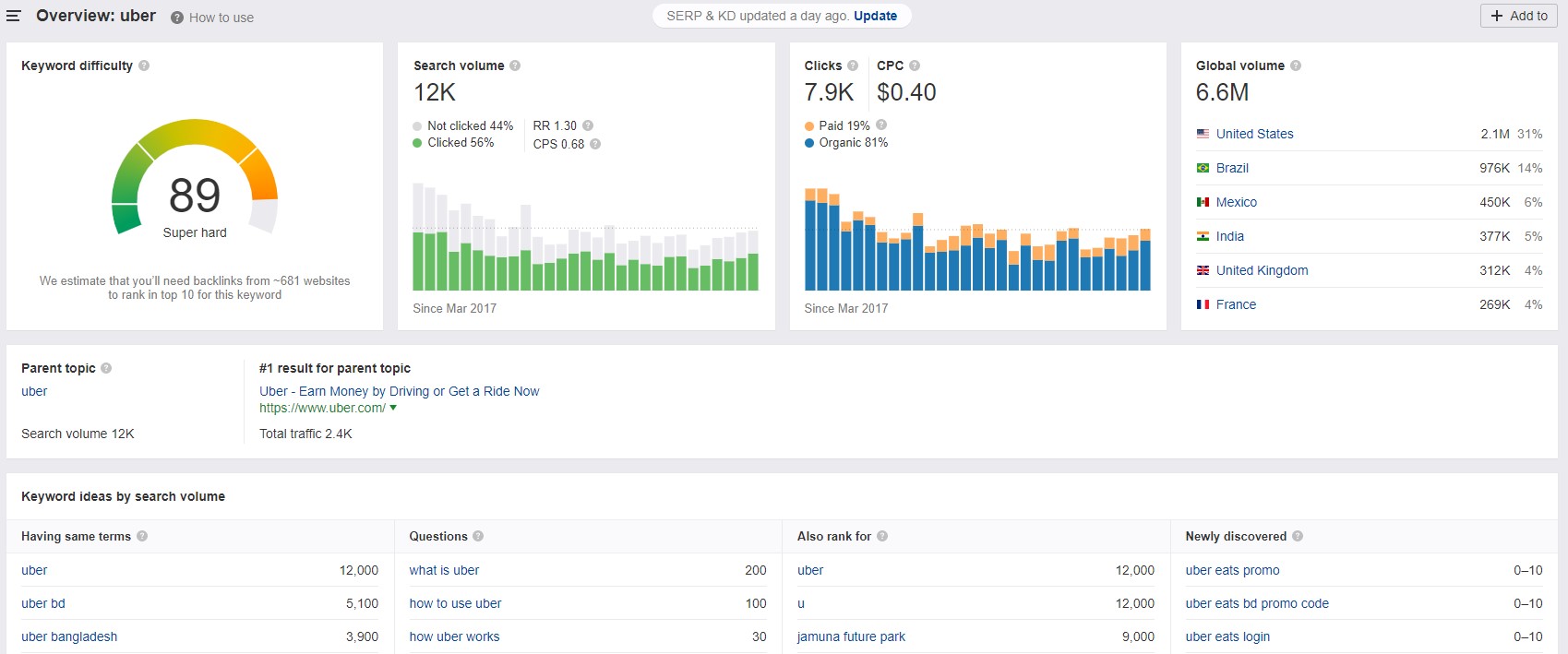Click the clicks stacked bar chart
Viewport: 1568px width, 654px height.
tap(977, 239)
